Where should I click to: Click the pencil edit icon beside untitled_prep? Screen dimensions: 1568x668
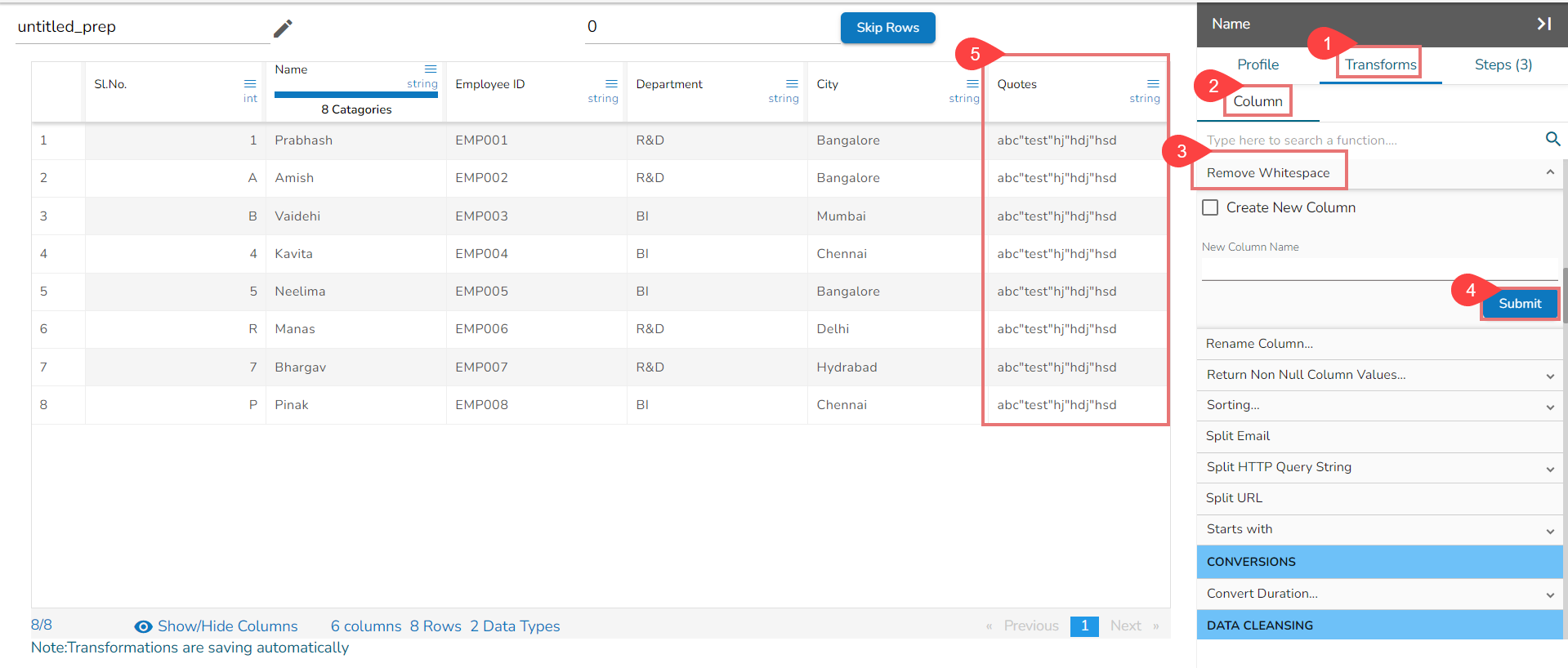[x=283, y=29]
